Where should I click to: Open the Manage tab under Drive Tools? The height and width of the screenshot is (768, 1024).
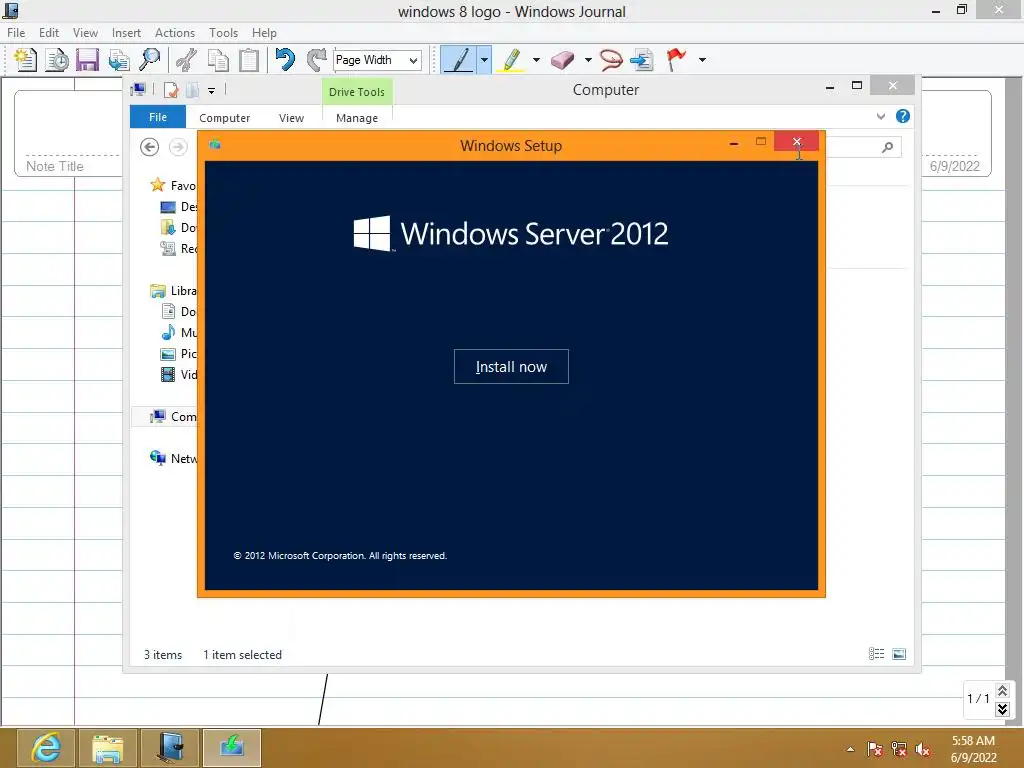click(x=357, y=118)
